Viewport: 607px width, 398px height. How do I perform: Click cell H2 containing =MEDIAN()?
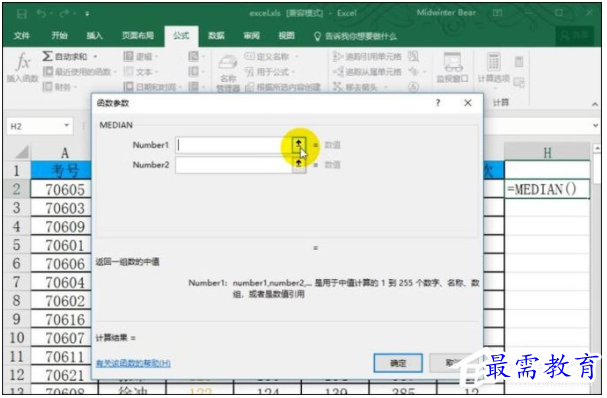[547, 189]
